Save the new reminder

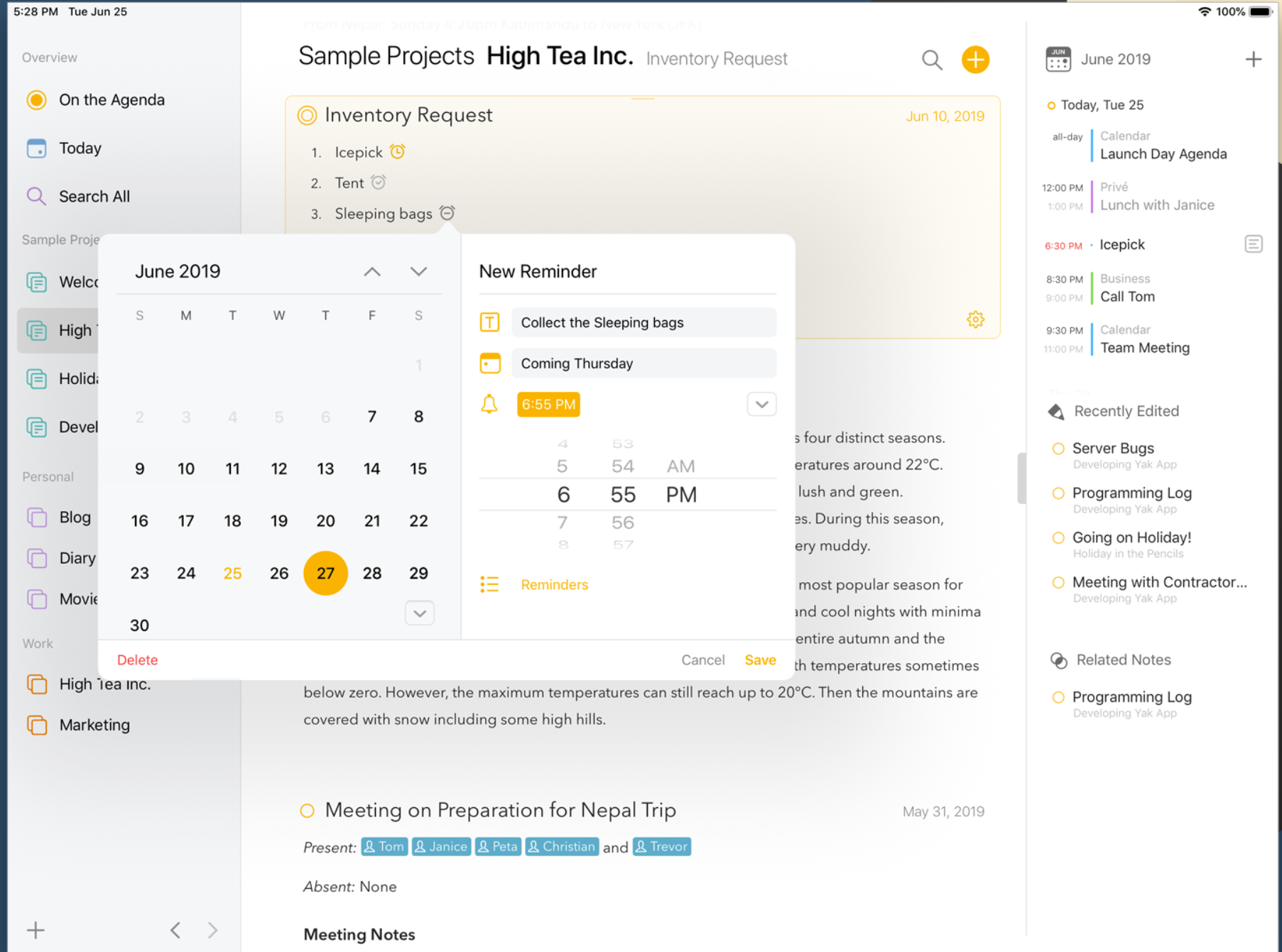(x=759, y=660)
